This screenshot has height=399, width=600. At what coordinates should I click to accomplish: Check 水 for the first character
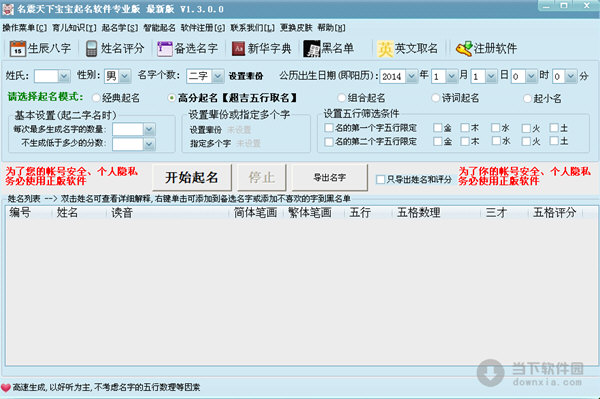click(496, 128)
